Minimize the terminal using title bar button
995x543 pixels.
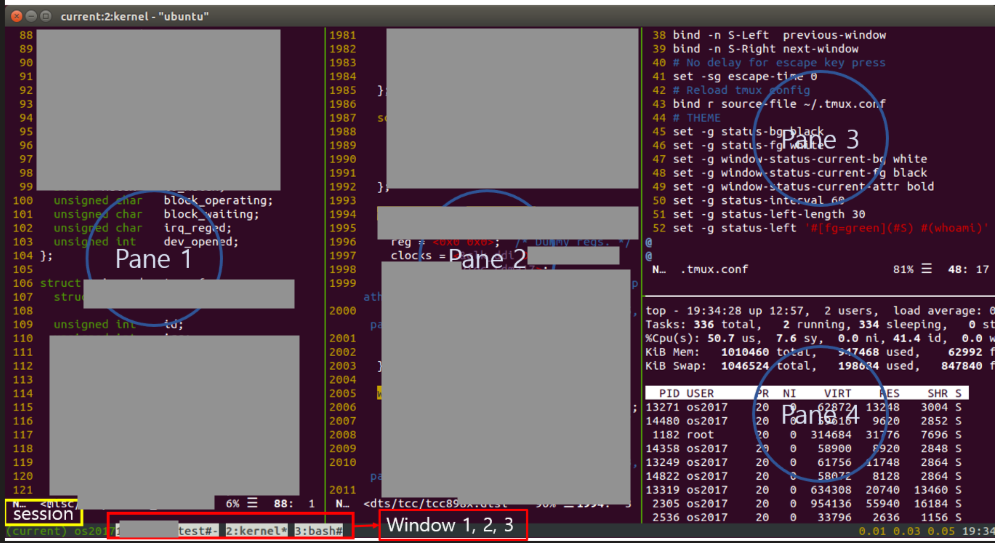point(32,16)
